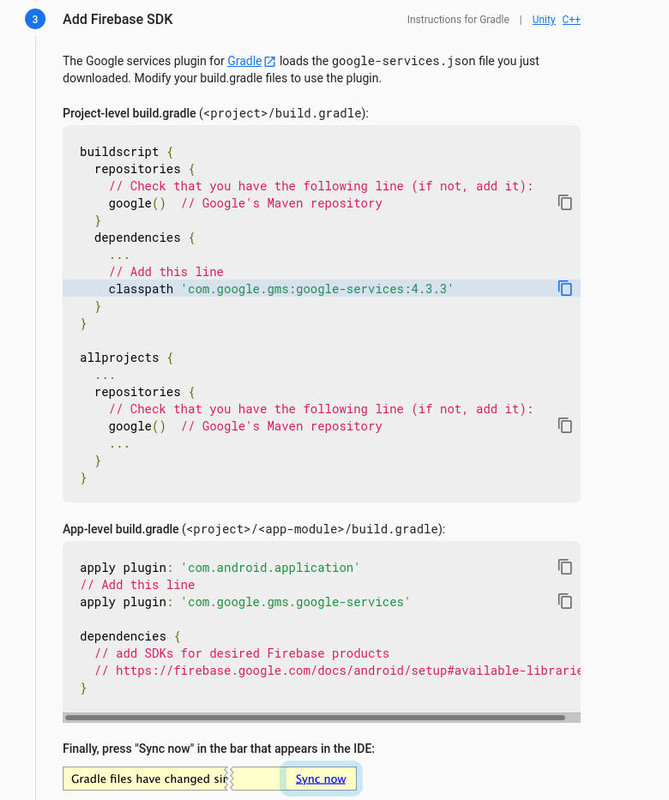Click the 'allprojects {' code line
The width and height of the screenshot is (669, 800).
127,358
